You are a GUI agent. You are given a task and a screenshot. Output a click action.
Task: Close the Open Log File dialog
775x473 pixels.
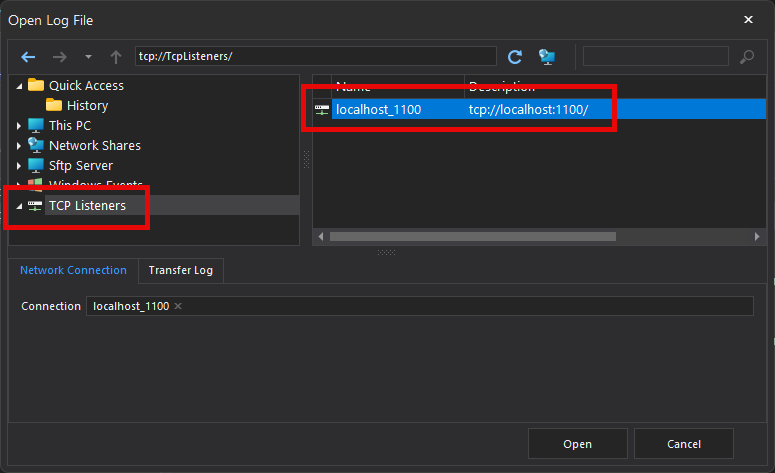point(748,19)
